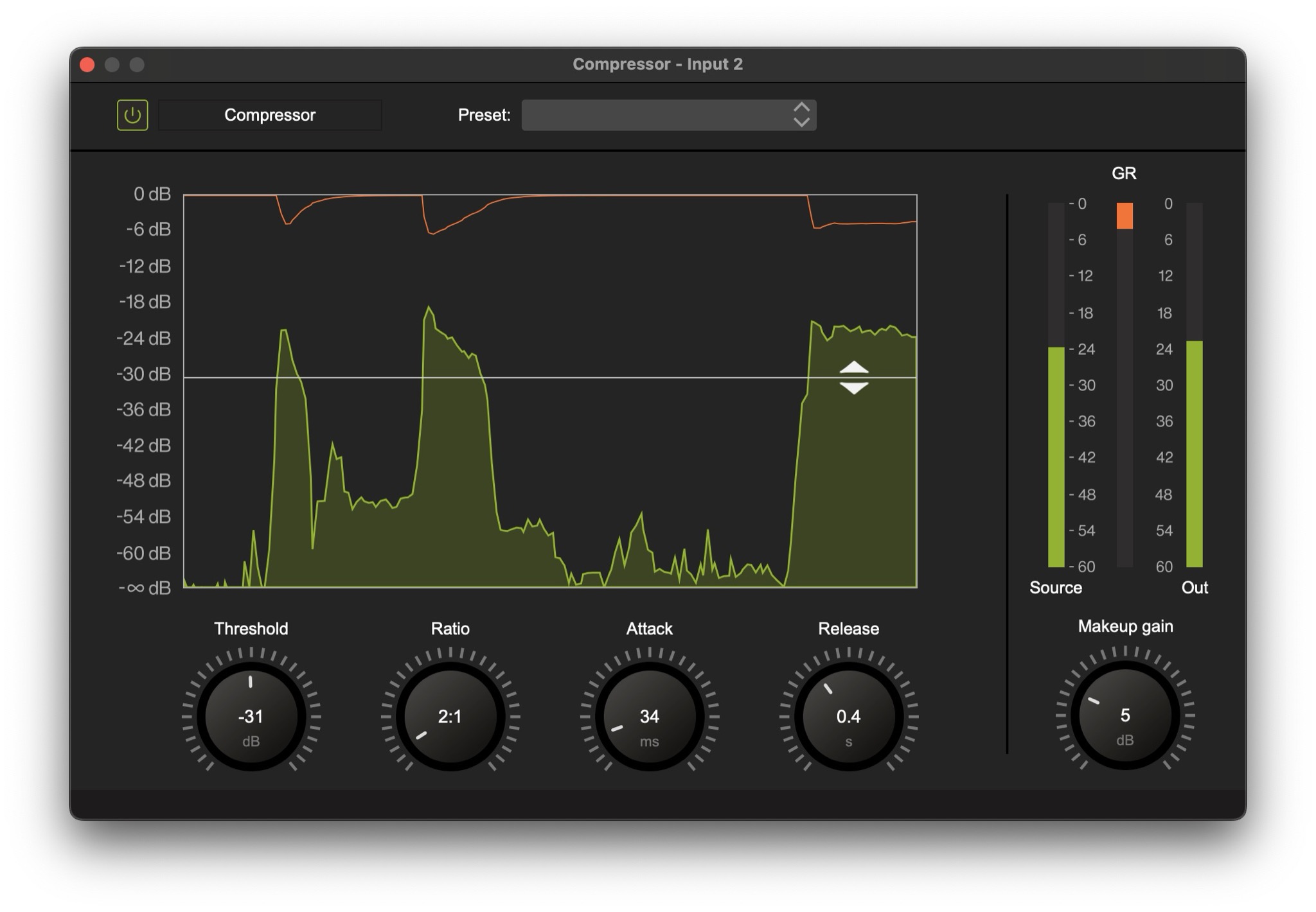The height and width of the screenshot is (912, 1316).
Task: Toggle the compressor power button
Action: [132, 115]
